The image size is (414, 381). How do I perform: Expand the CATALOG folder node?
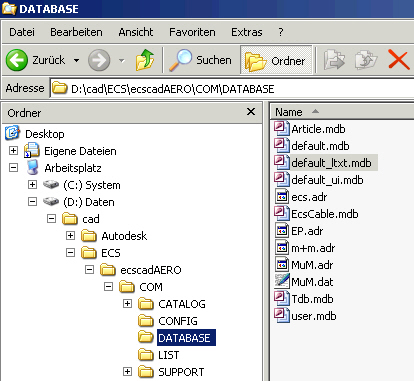(127, 303)
